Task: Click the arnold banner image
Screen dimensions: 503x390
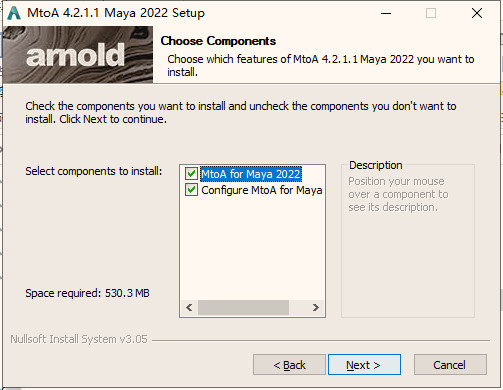Action: pyautogui.click(x=78, y=55)
